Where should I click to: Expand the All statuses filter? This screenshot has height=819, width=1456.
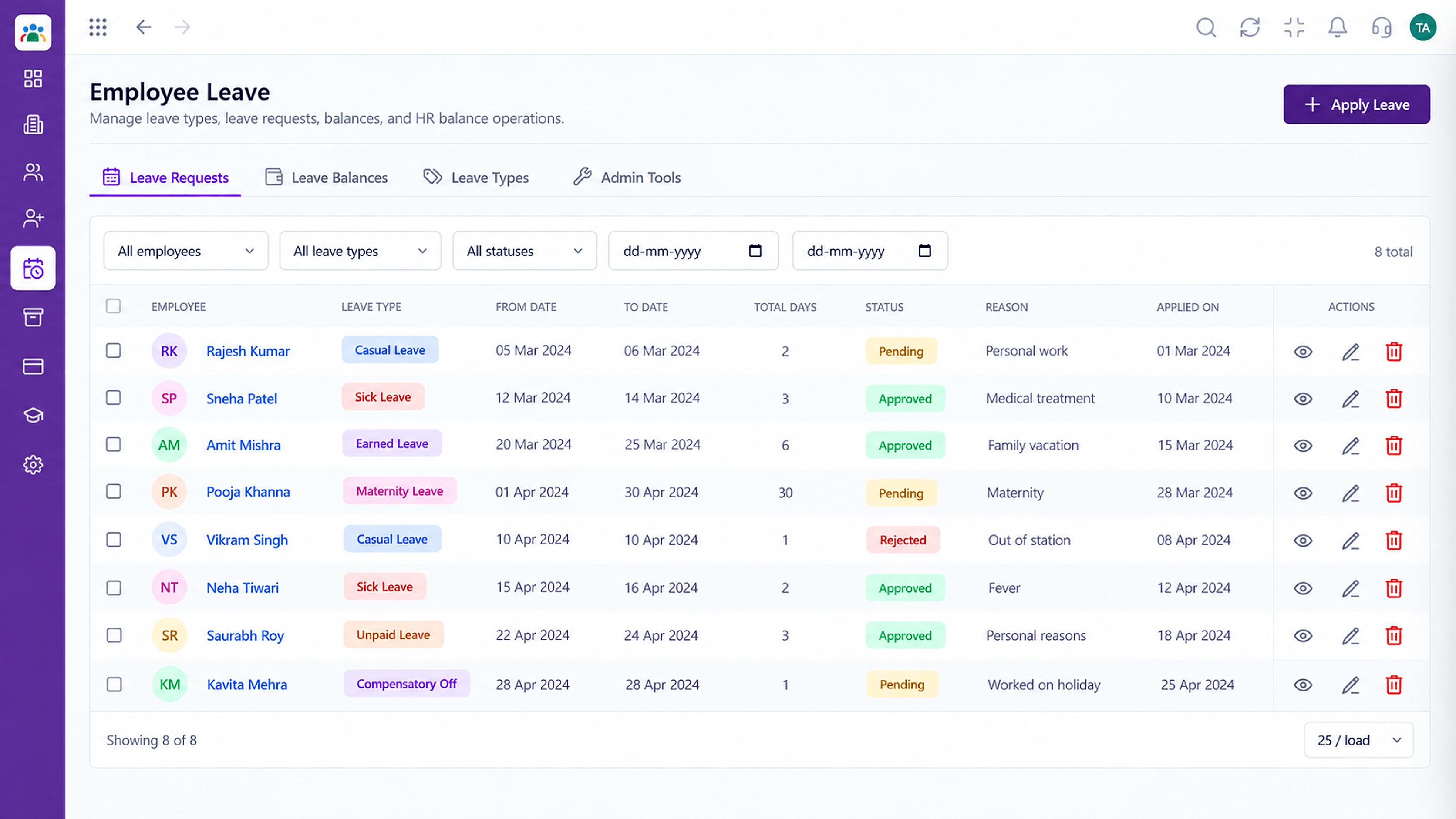coord(525,251)
